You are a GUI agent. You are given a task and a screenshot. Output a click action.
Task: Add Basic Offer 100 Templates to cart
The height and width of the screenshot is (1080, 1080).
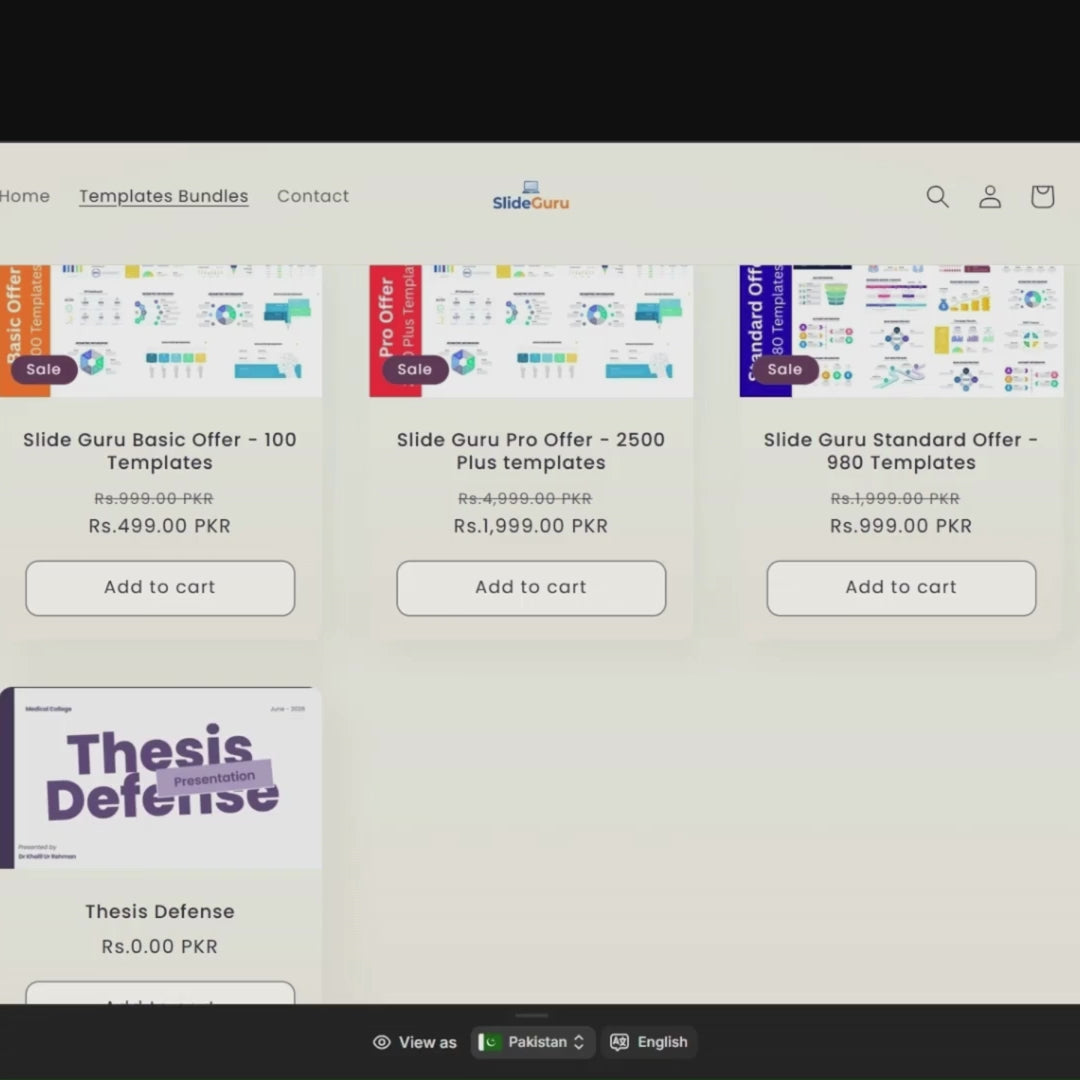(160, 588)
